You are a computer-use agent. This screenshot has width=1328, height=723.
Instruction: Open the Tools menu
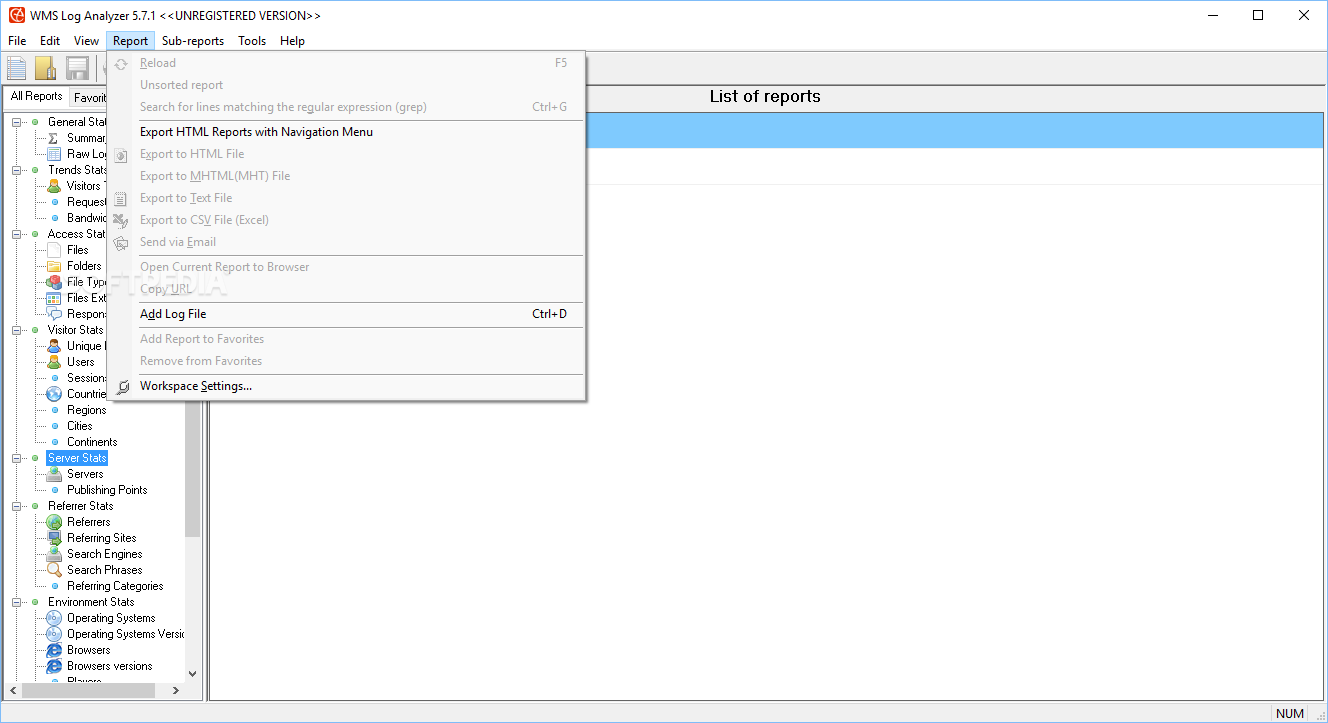click(x=252, y=41)
